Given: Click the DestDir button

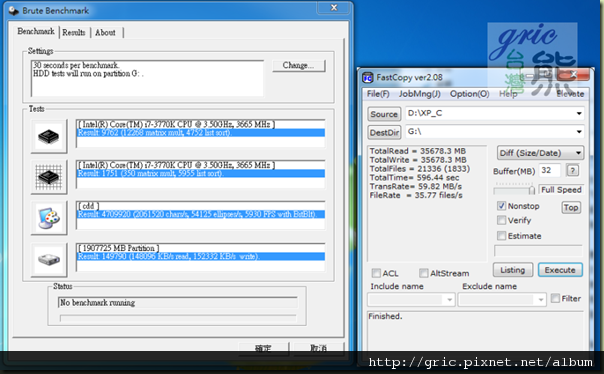Looking at the screenshot, I should coord(384,132).
